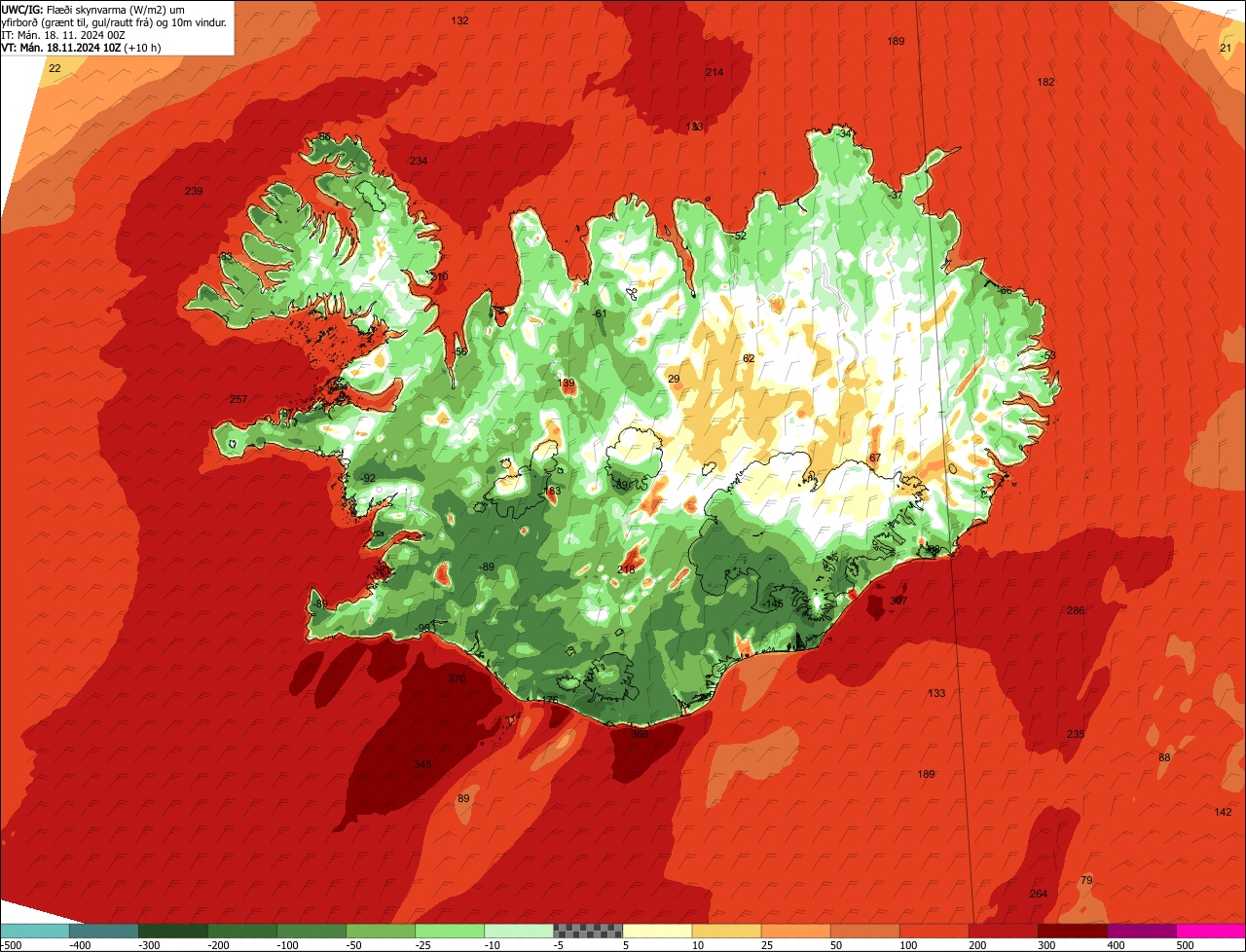Click the dark teal swatch between -400 and -300
The image size is (1246, 952).
pos(103,931)
